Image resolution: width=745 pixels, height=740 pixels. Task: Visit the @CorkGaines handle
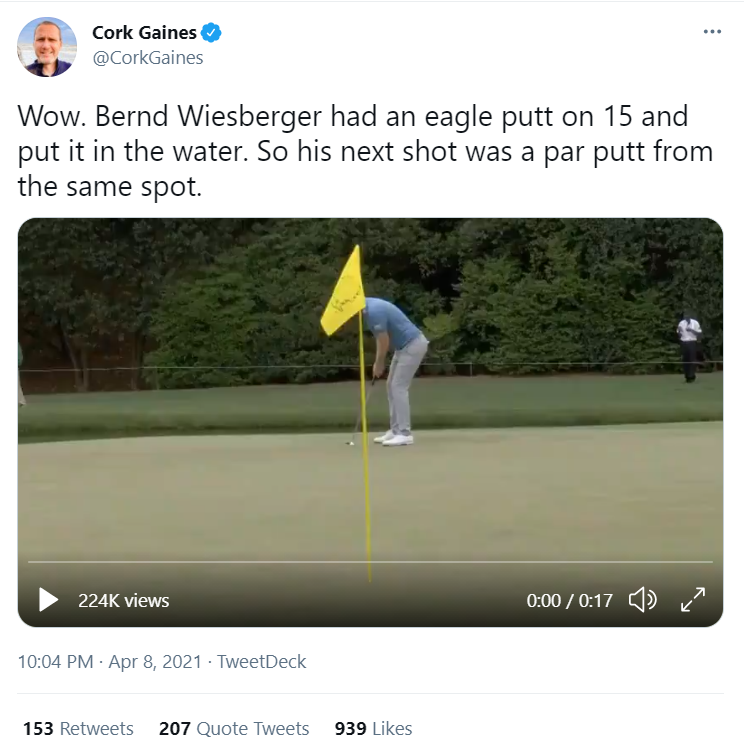147,58
